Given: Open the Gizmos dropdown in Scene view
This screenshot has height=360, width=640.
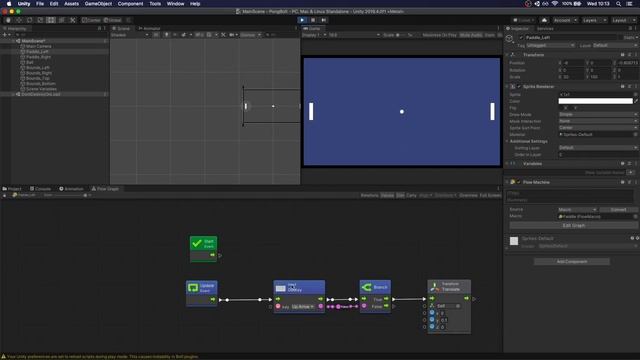Looking at the screenshot, I should click(x=250, y=35).
